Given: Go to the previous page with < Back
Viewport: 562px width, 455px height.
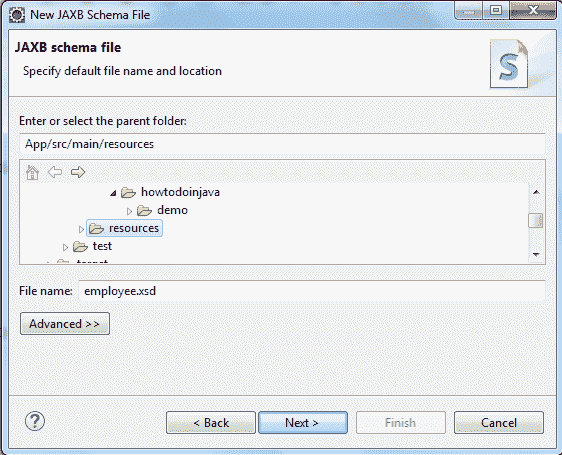Looking at the screenshot, I should click(x=211, y=423).
